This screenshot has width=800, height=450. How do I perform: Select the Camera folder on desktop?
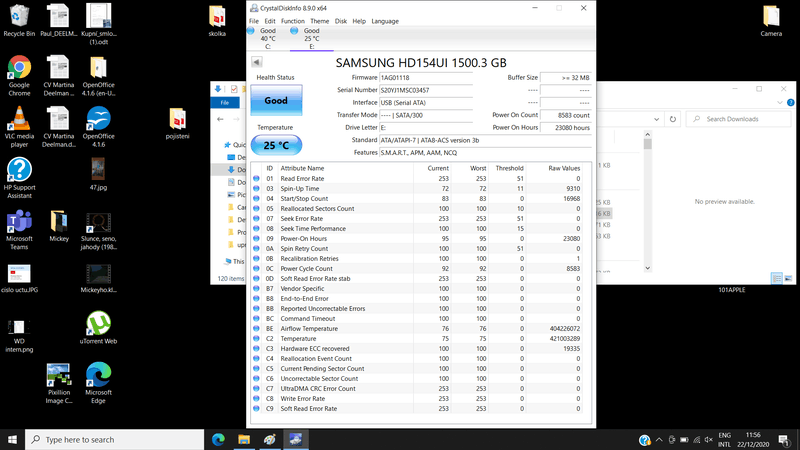click(x=771, y=20)
